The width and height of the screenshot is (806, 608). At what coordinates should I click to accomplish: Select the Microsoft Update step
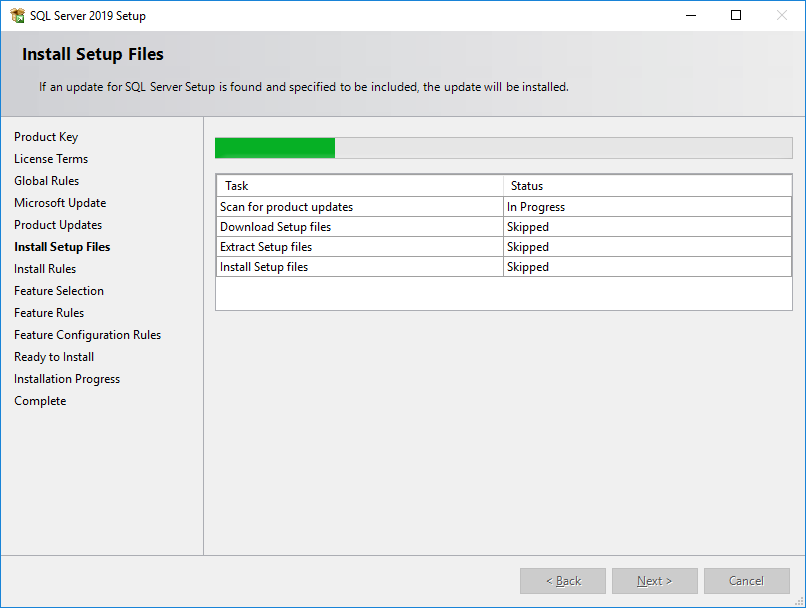60,203
